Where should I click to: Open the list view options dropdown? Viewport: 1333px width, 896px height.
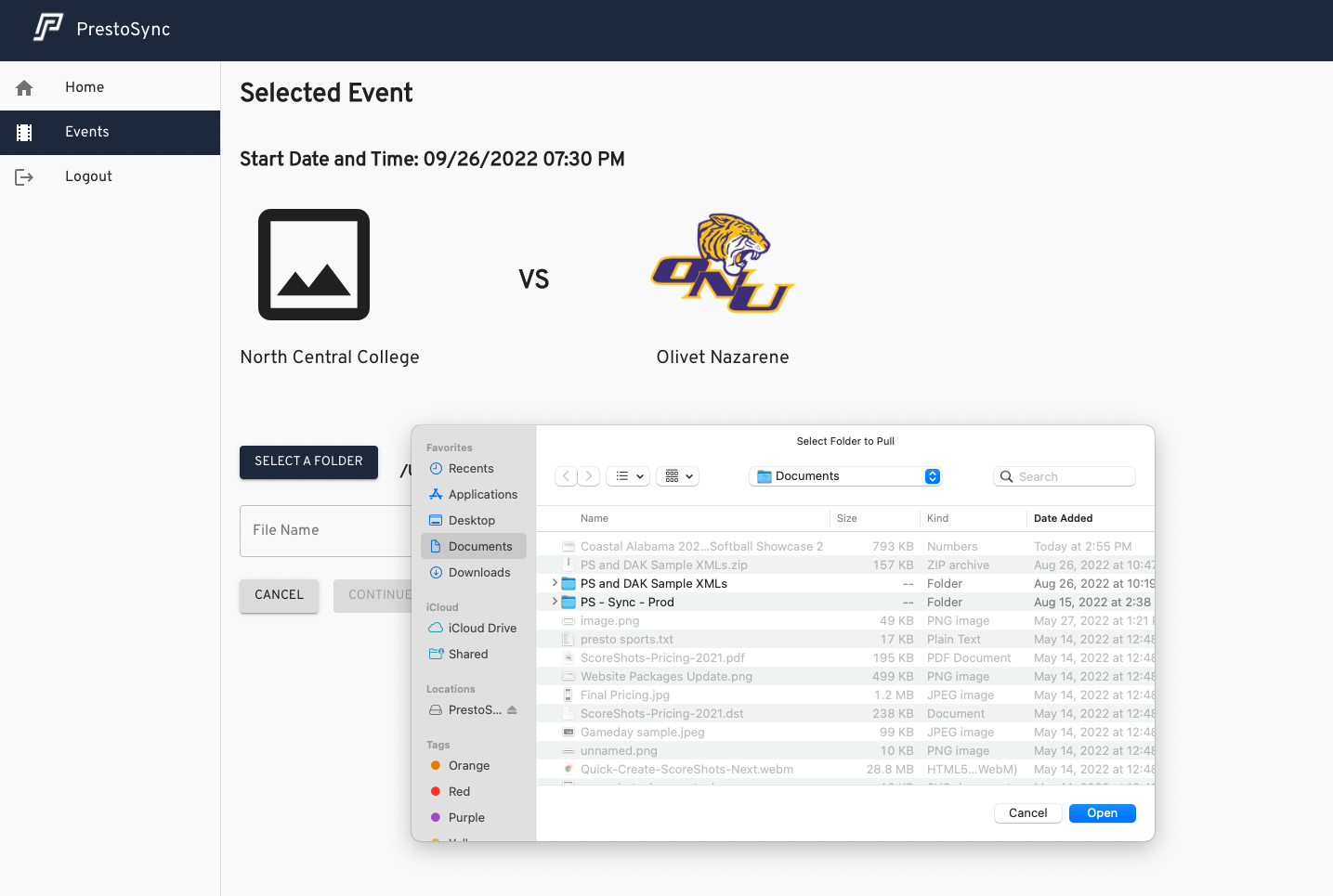tap(630, 476)
